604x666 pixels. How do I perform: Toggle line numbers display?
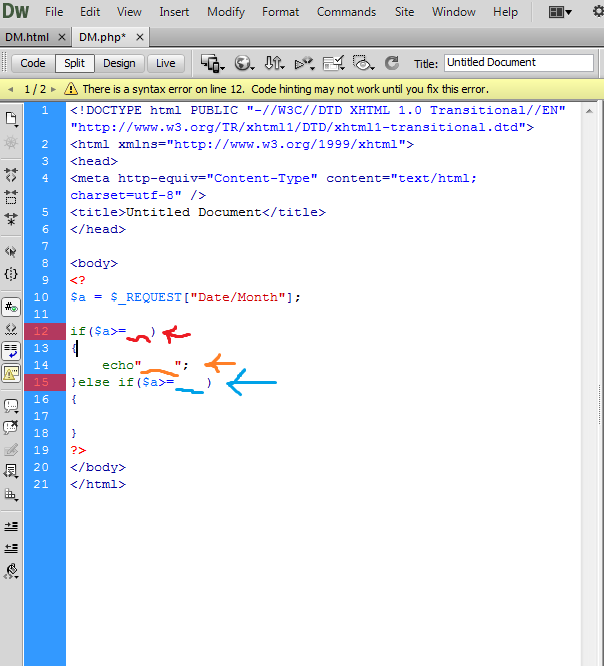tap(11, 307)
